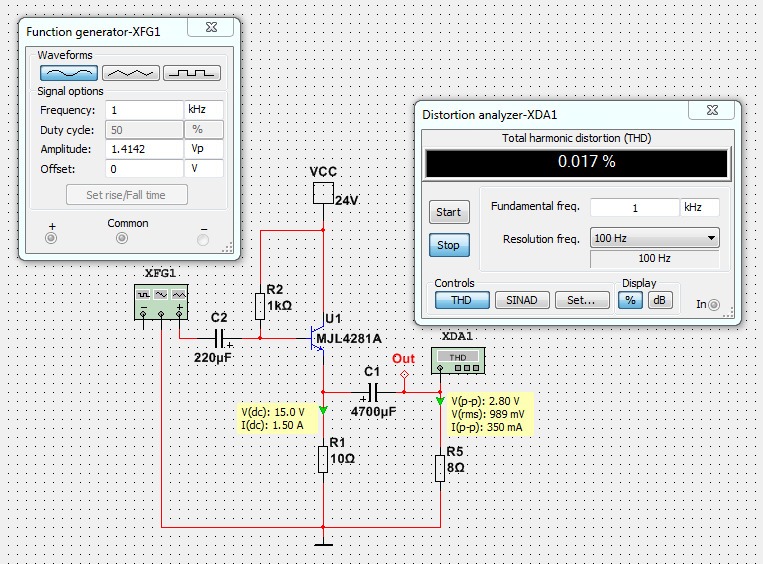Select the MJL4281A transistor U1
The height and width of the screenshot is (564, 763).
pyautogui.click(x=318, y=338)
